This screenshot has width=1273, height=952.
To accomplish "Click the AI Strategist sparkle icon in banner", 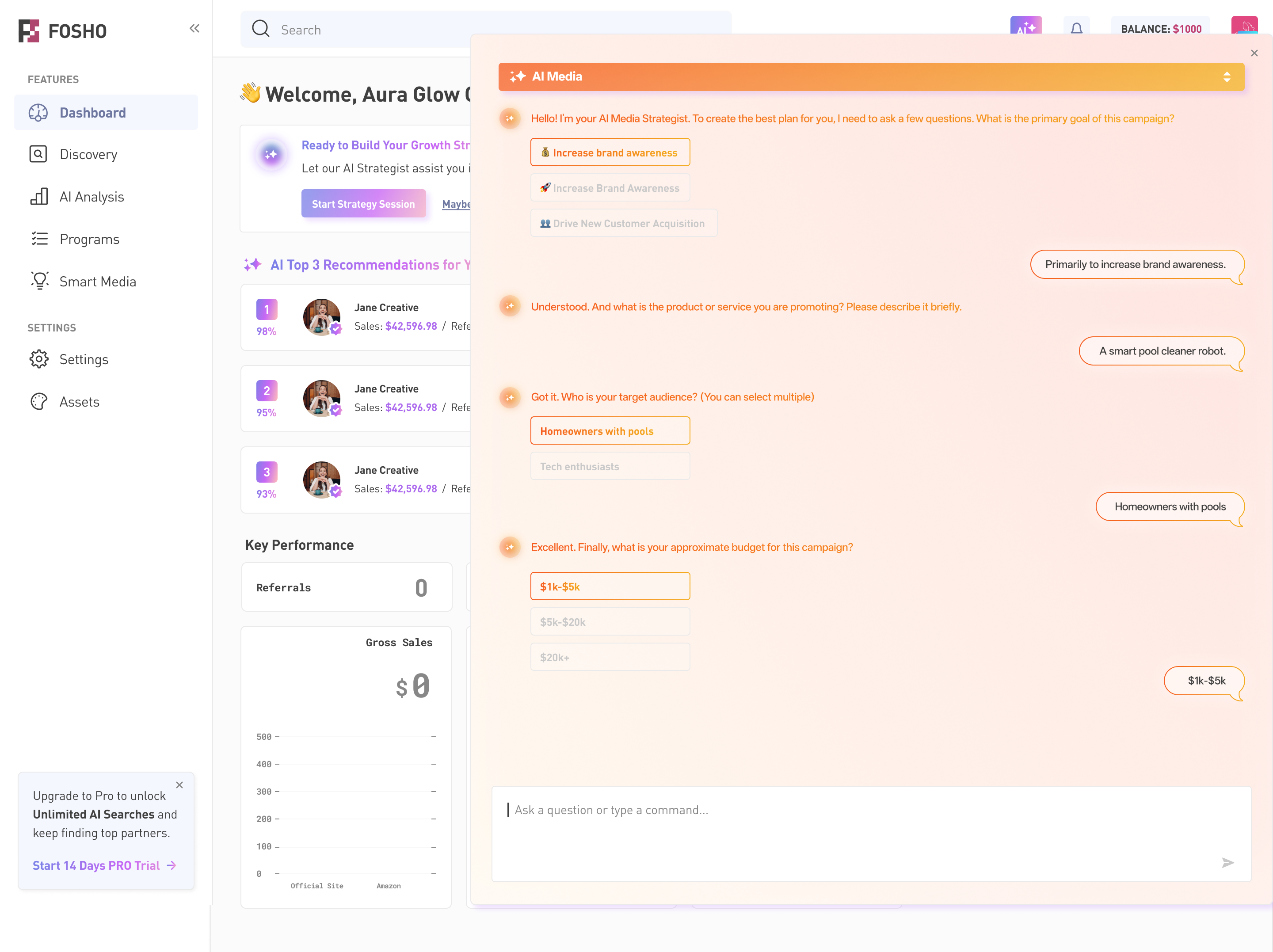I will [x=271, y=154].
